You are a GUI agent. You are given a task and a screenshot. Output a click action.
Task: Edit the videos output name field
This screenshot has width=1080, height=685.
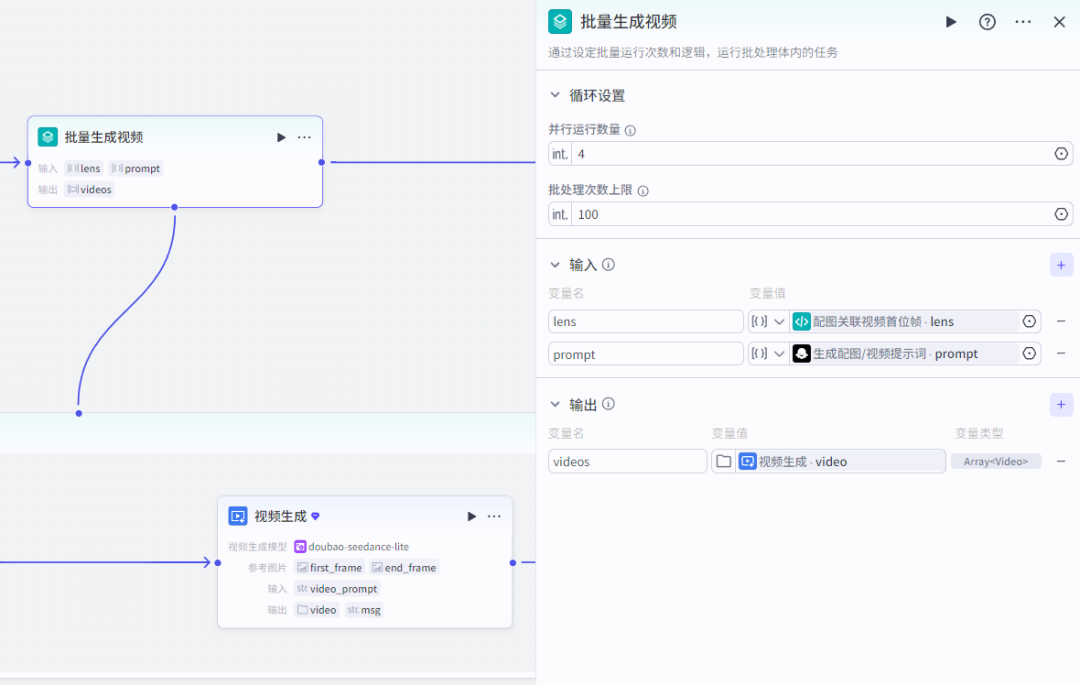click(627, 461)
